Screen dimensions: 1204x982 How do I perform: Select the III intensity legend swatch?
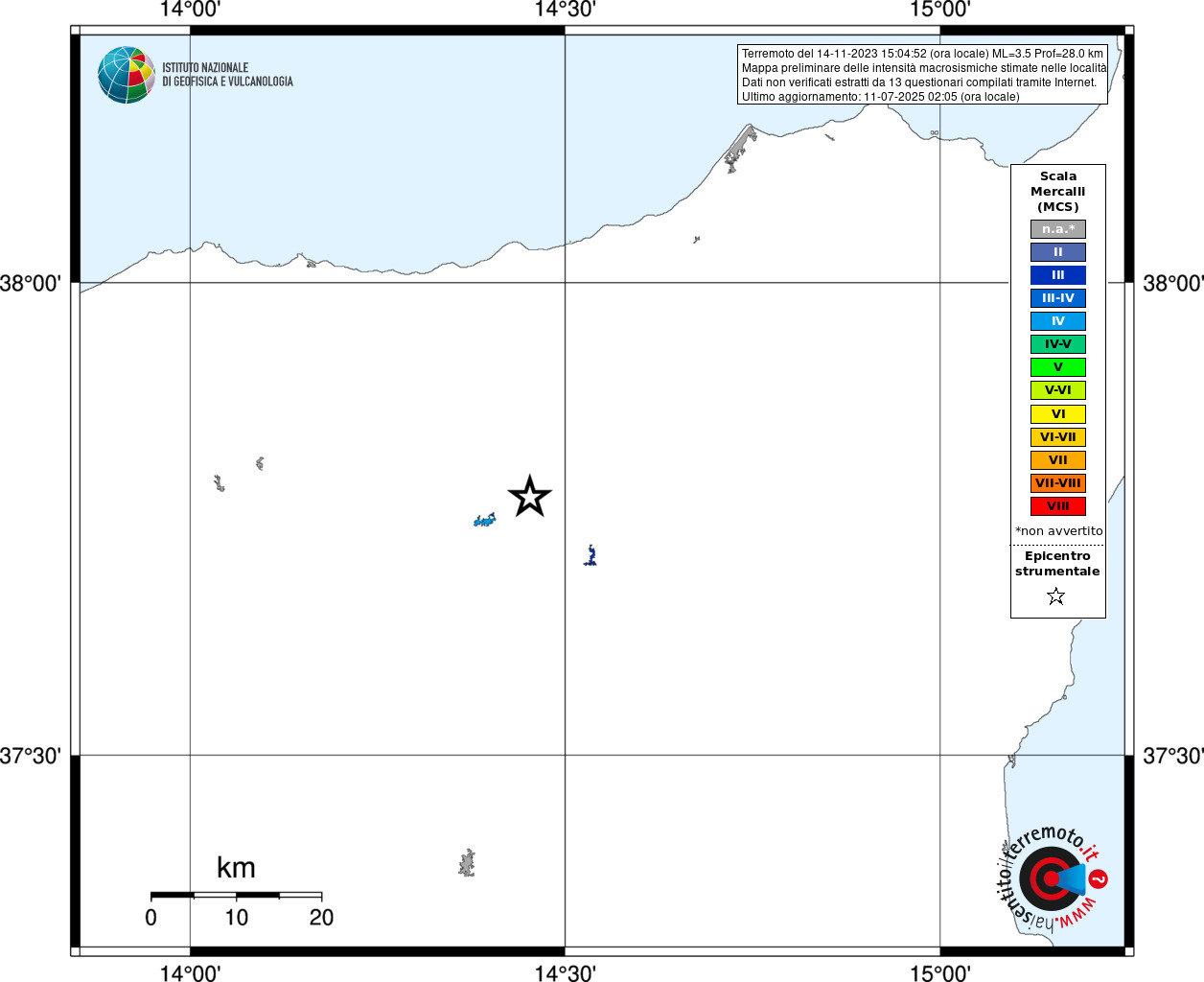point(1058,275)
